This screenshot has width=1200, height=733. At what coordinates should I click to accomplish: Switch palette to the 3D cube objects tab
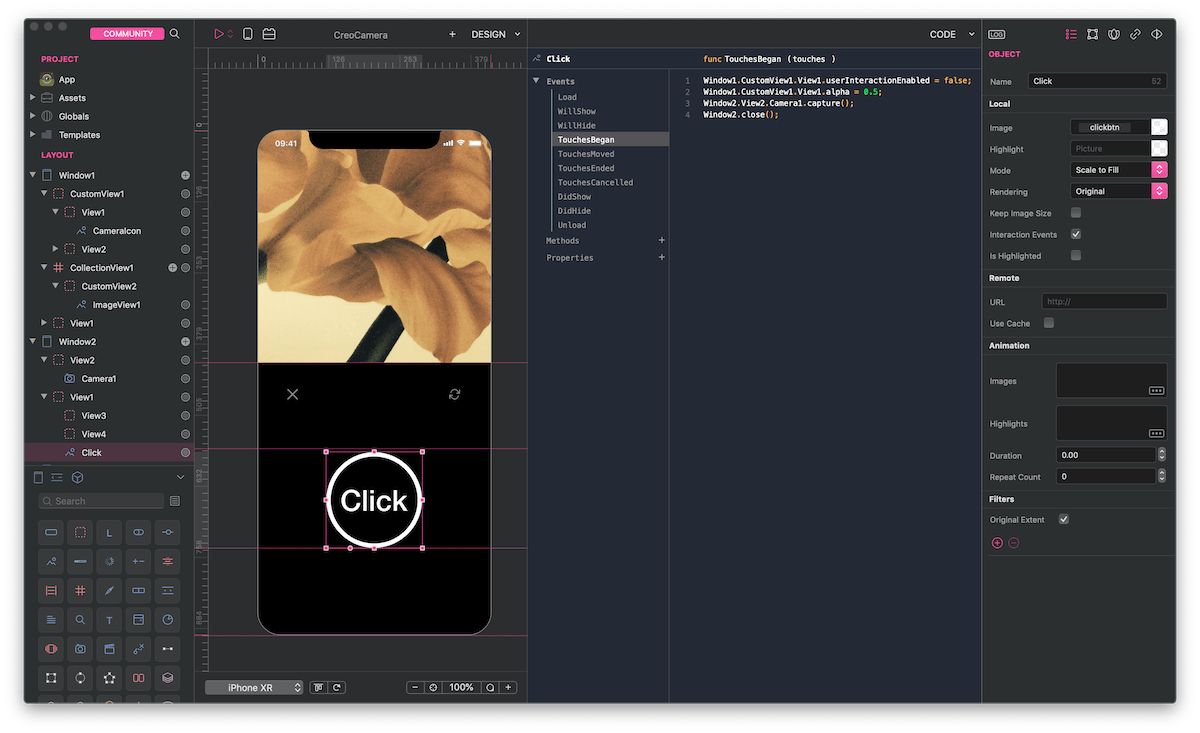(x=77, y=478)
